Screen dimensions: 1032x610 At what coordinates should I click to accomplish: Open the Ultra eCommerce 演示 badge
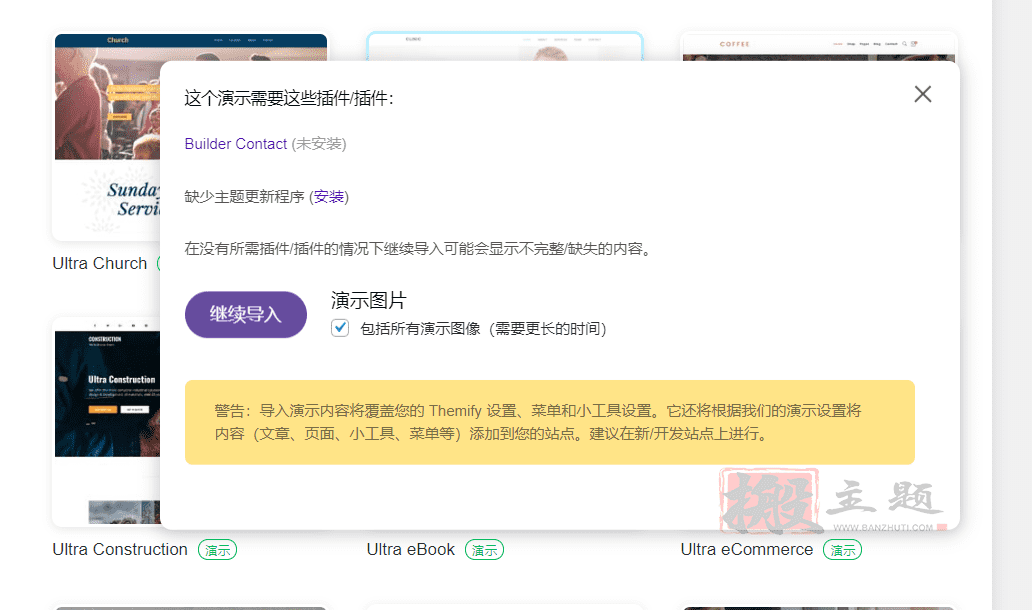point(842,549)
